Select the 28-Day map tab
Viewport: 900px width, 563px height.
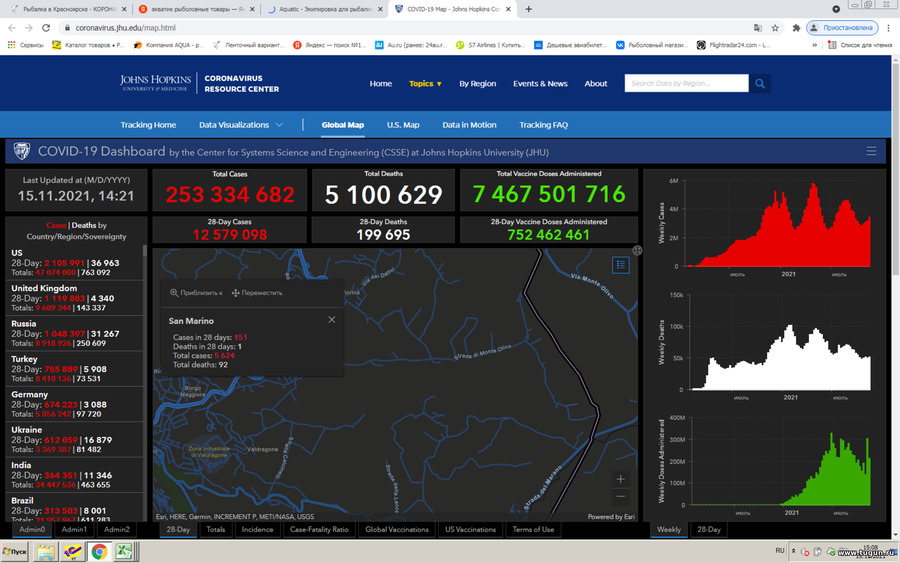(178, 529)
